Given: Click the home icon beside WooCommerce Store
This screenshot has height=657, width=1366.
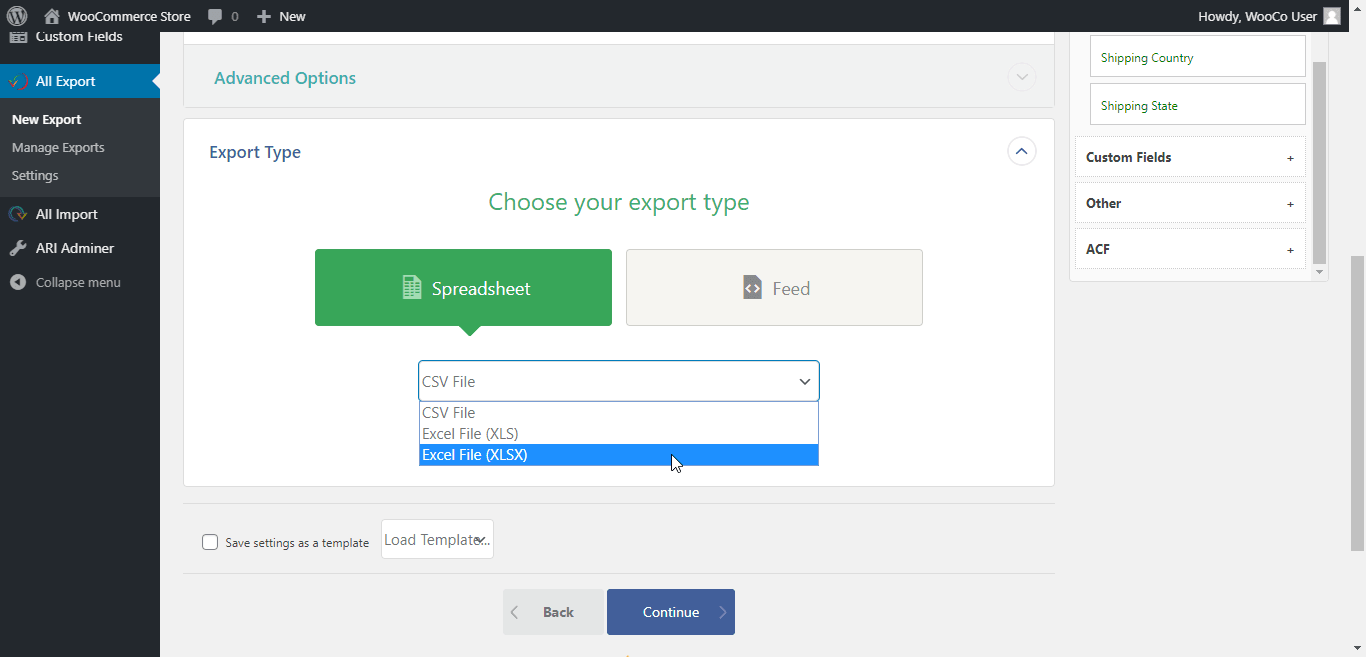Looking at the screenshot, I should tap(52, 16).
